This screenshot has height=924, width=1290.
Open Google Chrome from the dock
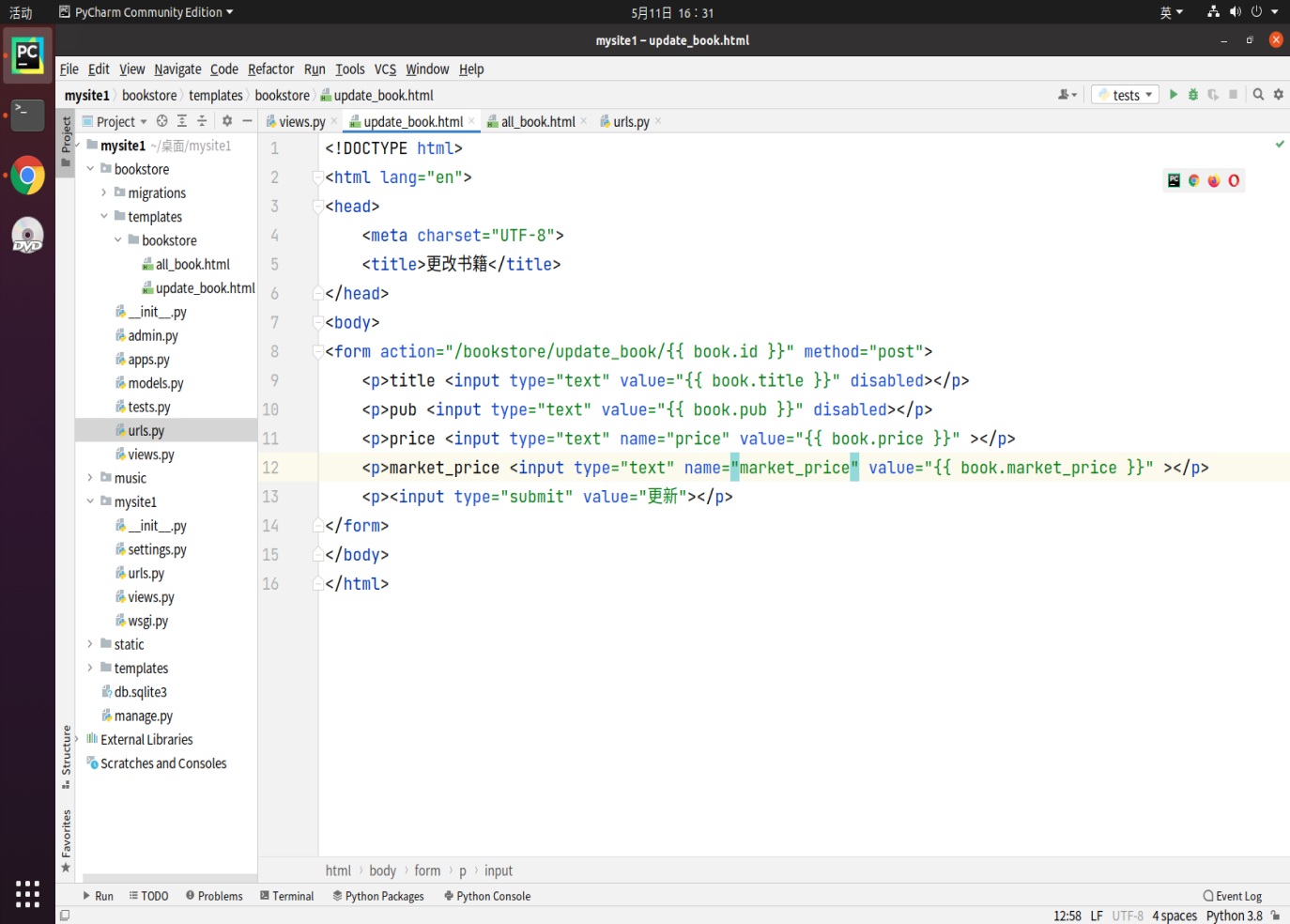pos(27,176)
